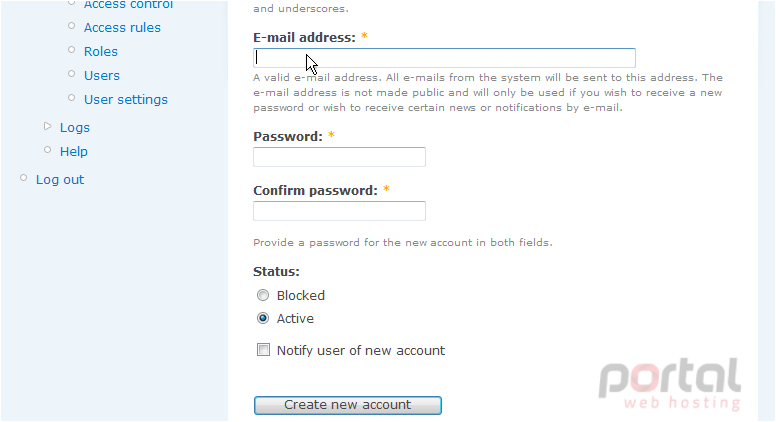
Task: Select the Active status radio button
Action: tap(263, 318)
